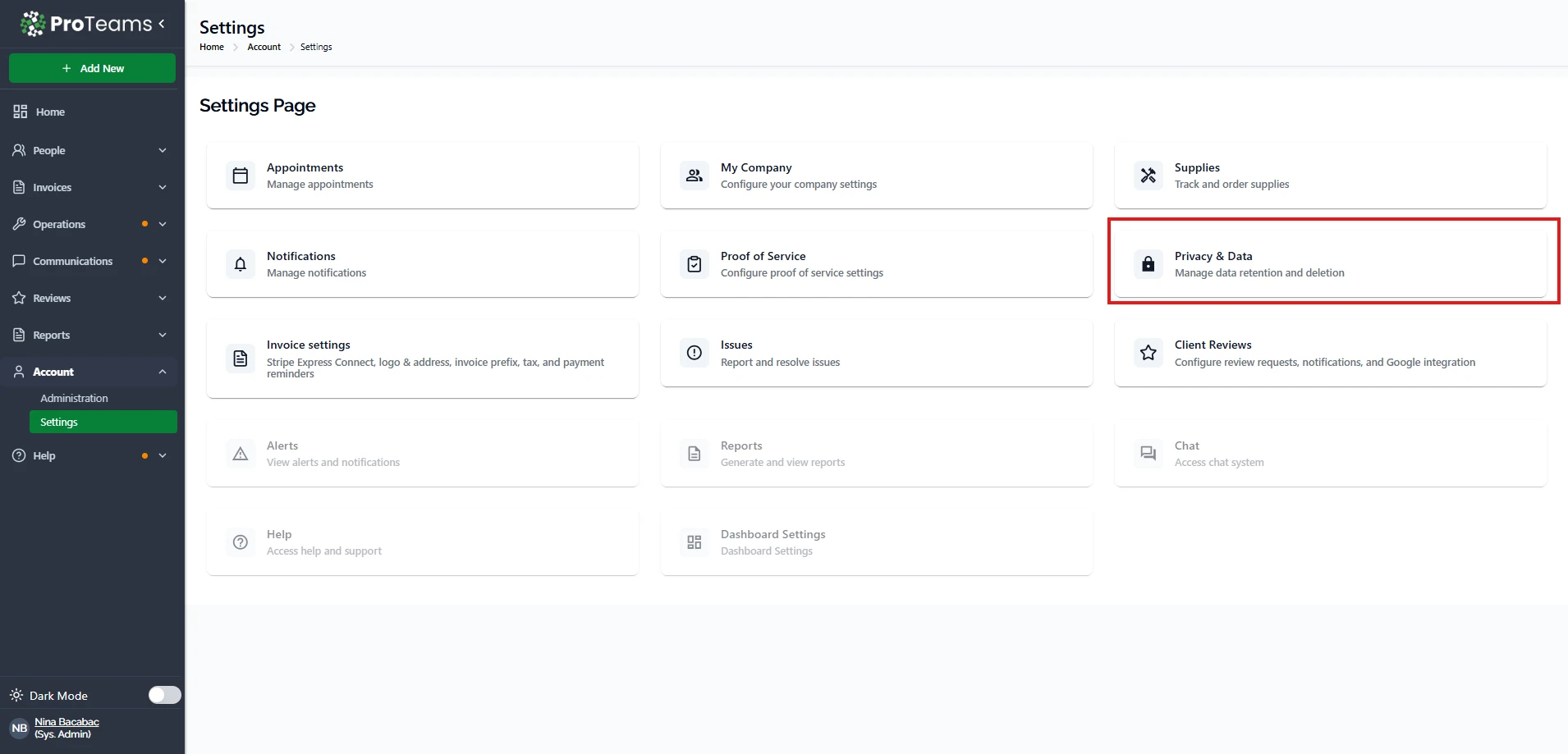
Task: Click the Client Reviews star icon
Action: [1148, 353]
